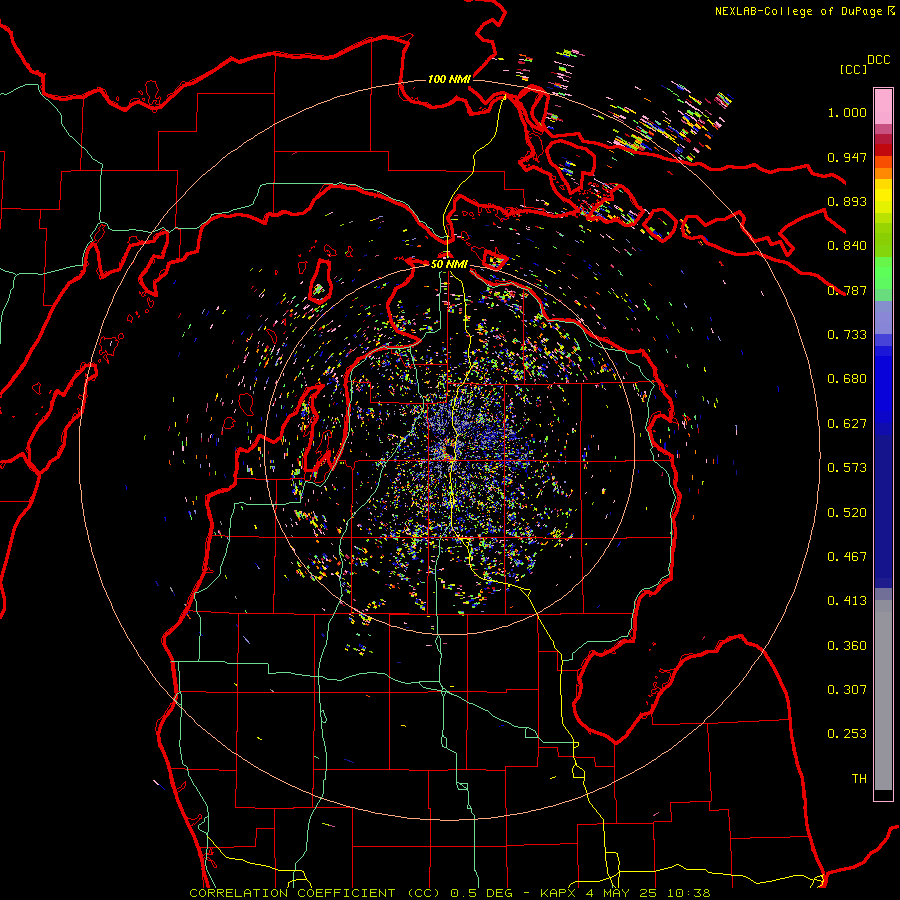Click the 0.413 legend value
900x900 pixels.
click(x=847, y=601)
